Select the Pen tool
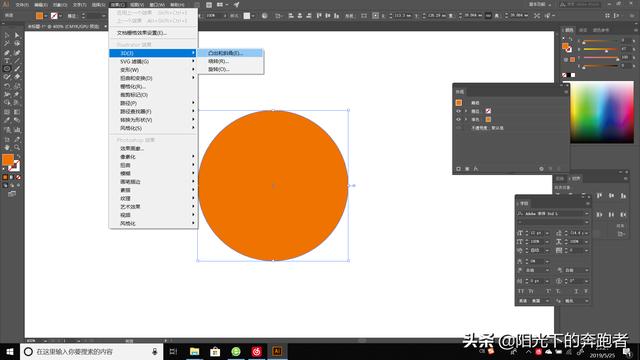This screenshot has width=640, height=360. pos(7,53)
